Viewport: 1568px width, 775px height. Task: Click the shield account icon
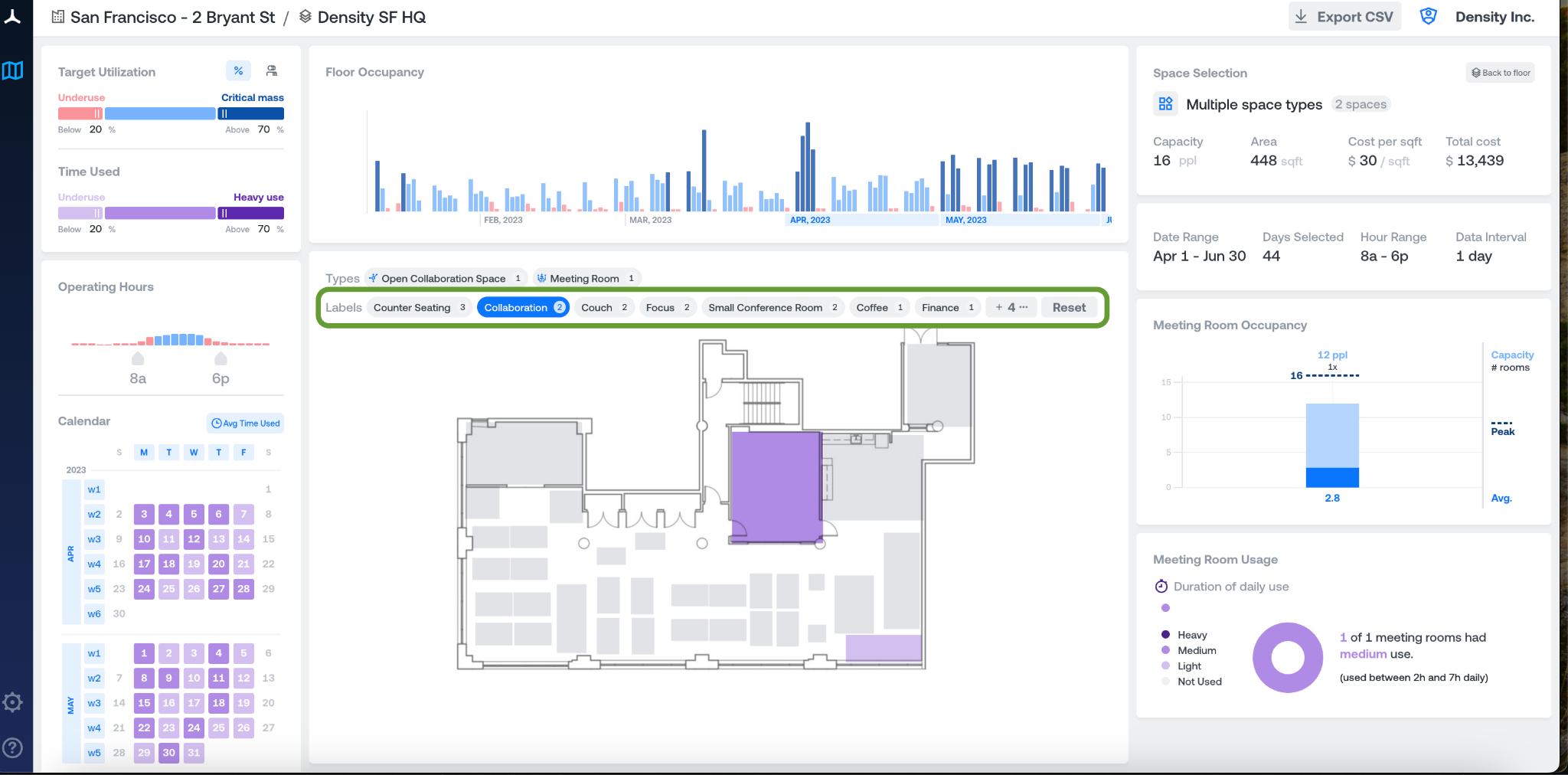(x=1428, y=16)
